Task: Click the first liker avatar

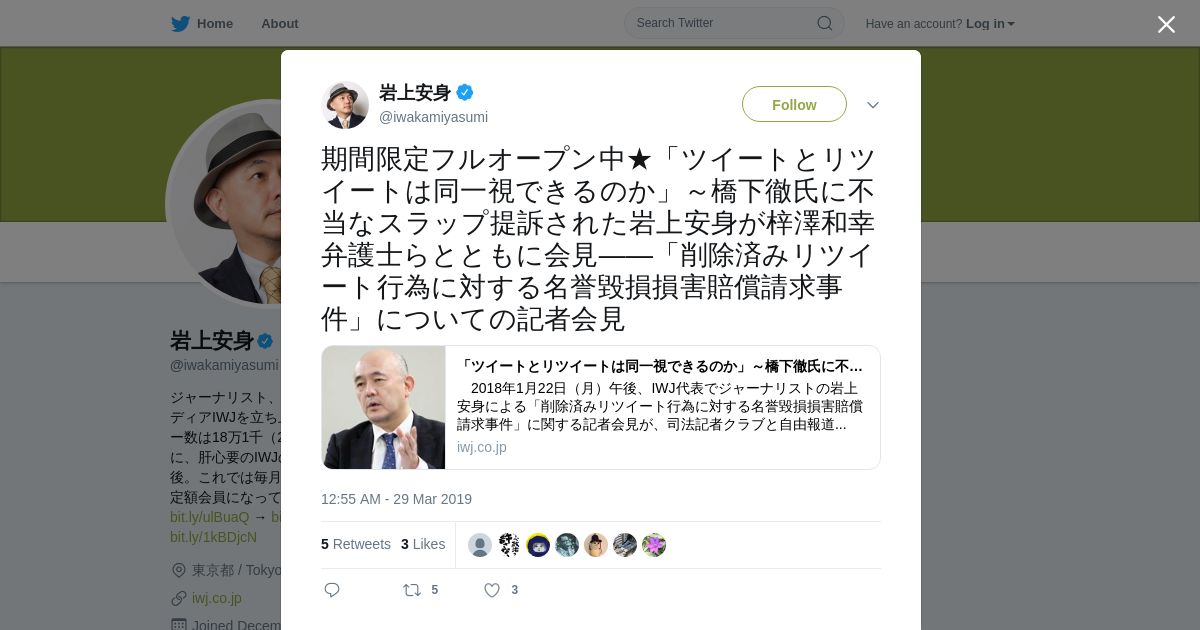Action: (x=480, y=545)
